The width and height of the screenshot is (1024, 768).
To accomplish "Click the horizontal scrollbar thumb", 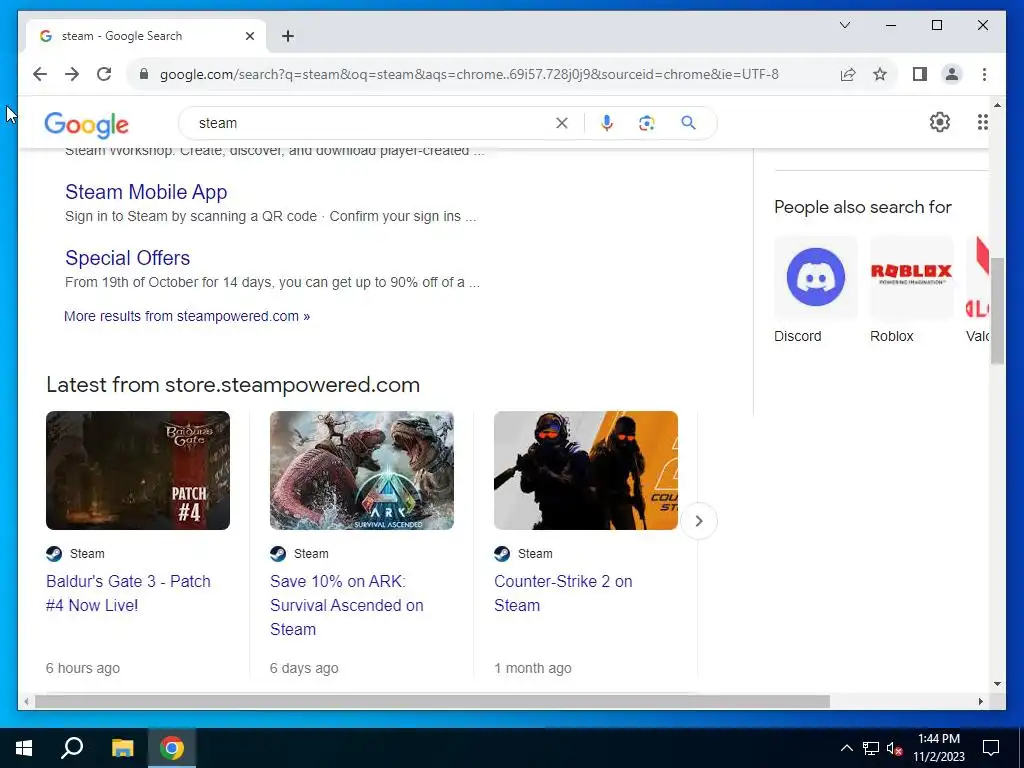I will tap(432, 701).
